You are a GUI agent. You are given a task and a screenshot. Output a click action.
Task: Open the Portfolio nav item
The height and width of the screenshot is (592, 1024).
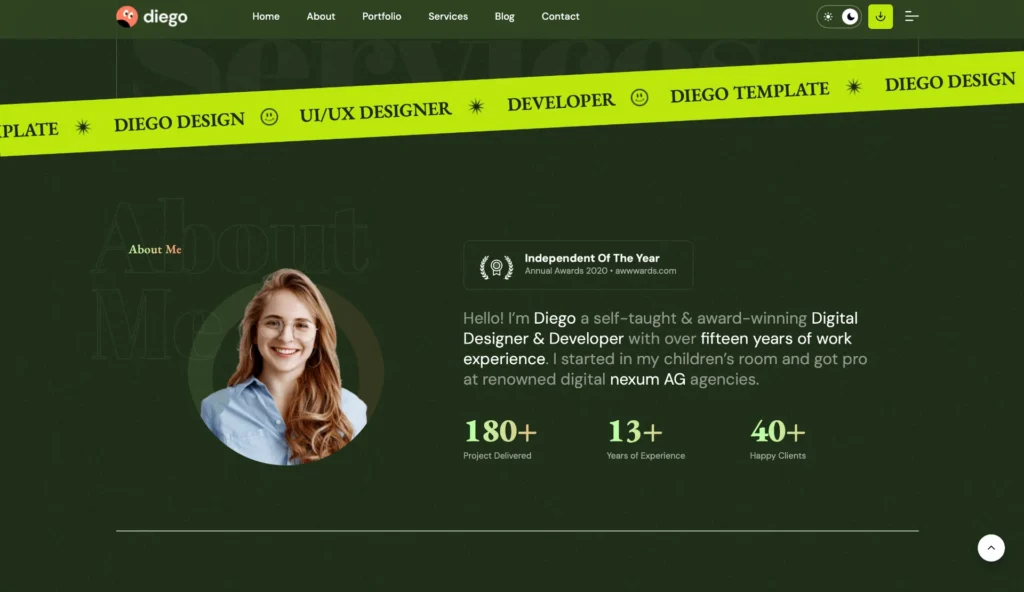click(x=382, y=16)
